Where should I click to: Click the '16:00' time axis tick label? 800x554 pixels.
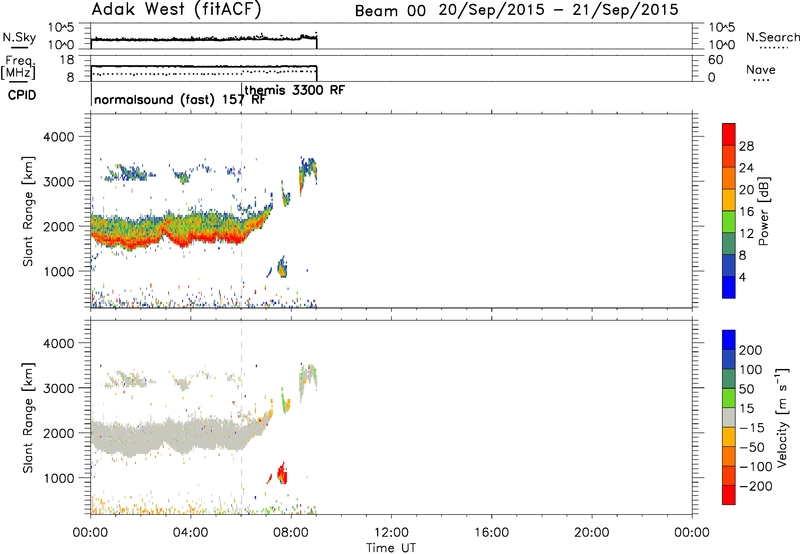491,533
